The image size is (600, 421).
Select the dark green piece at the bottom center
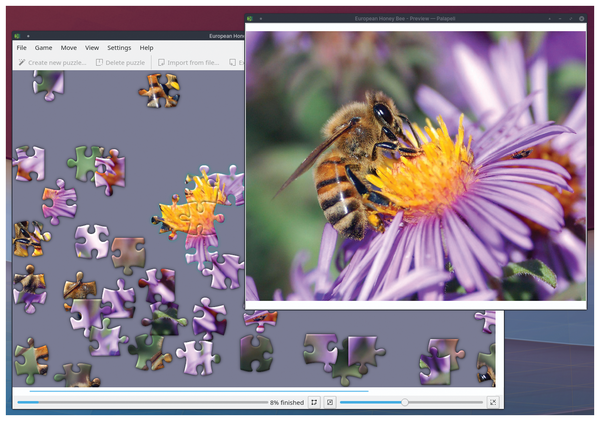[x=256, y=353]
